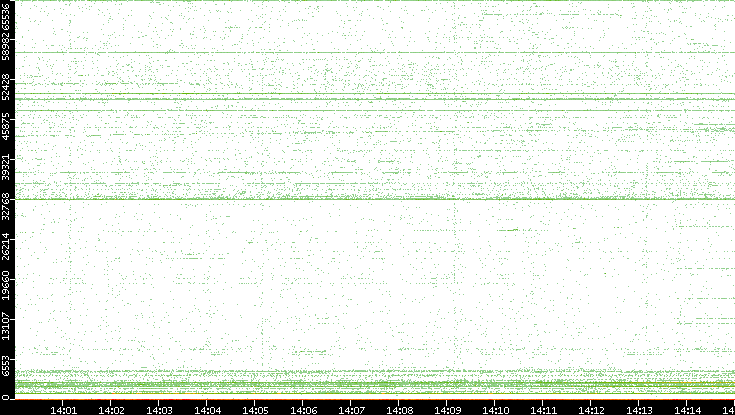Click the 14:14 time label
Image resolution: width=735 pixels, height=415 pixels.
pyautogui.click(x=688, y=411)
